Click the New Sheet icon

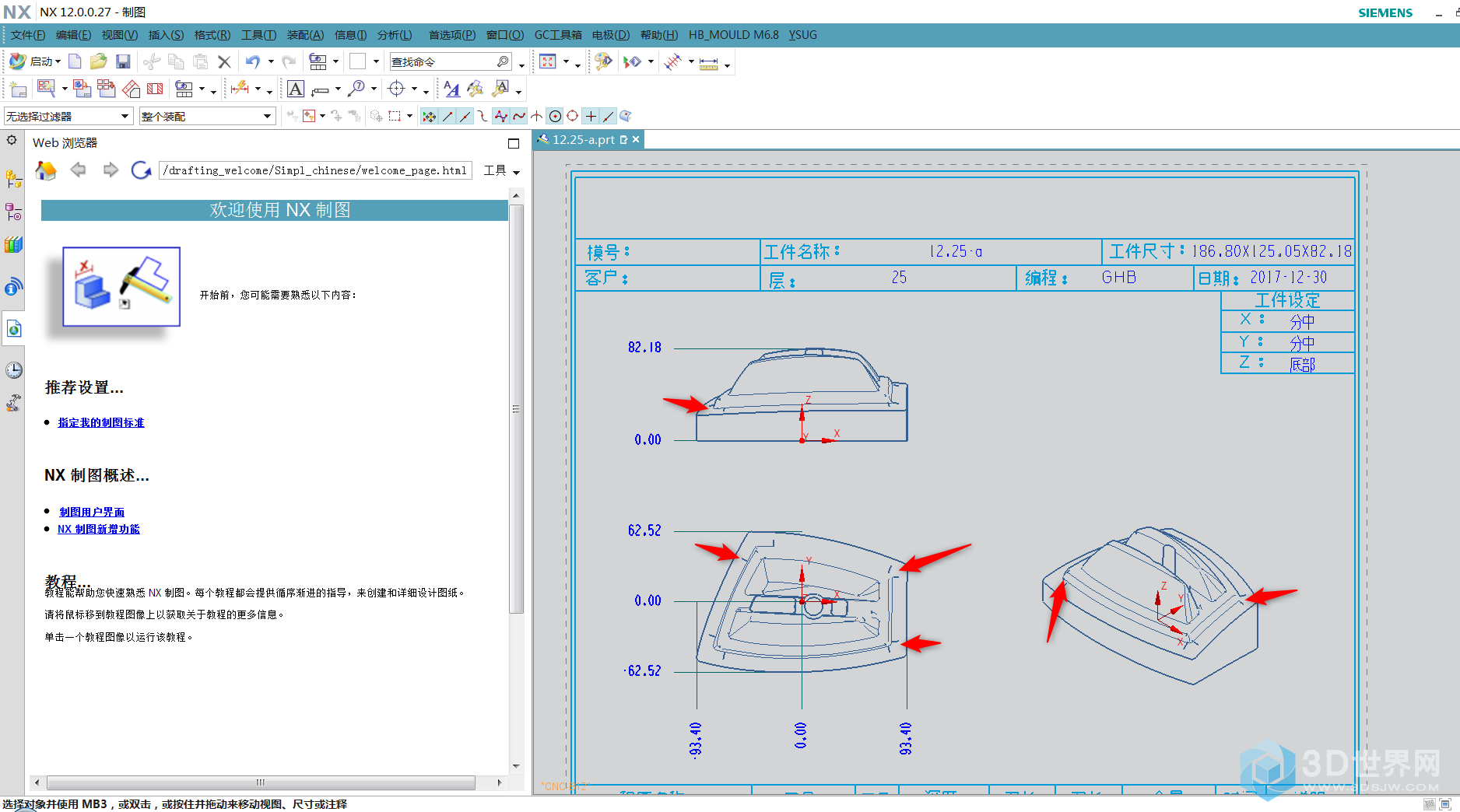pyautogui.click(x=18, y=89)
